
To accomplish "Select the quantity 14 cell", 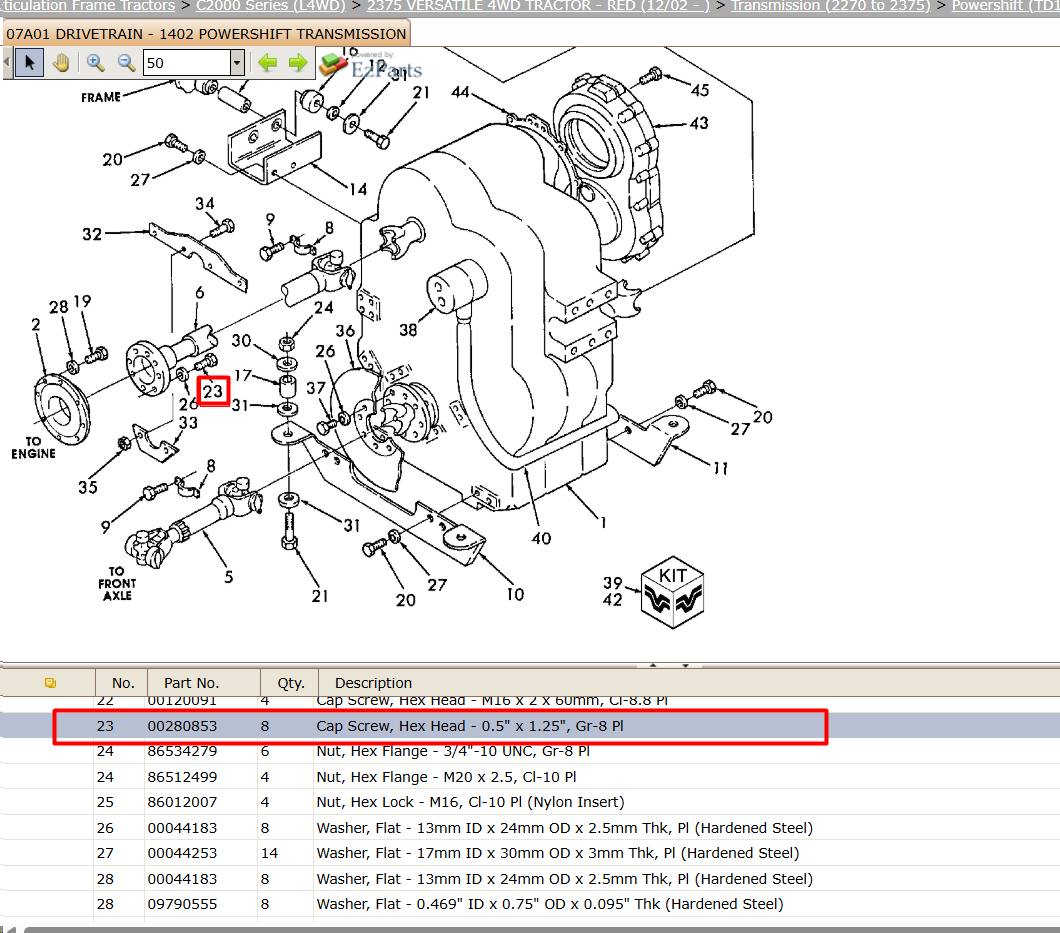I will click(x=269, y=853).
